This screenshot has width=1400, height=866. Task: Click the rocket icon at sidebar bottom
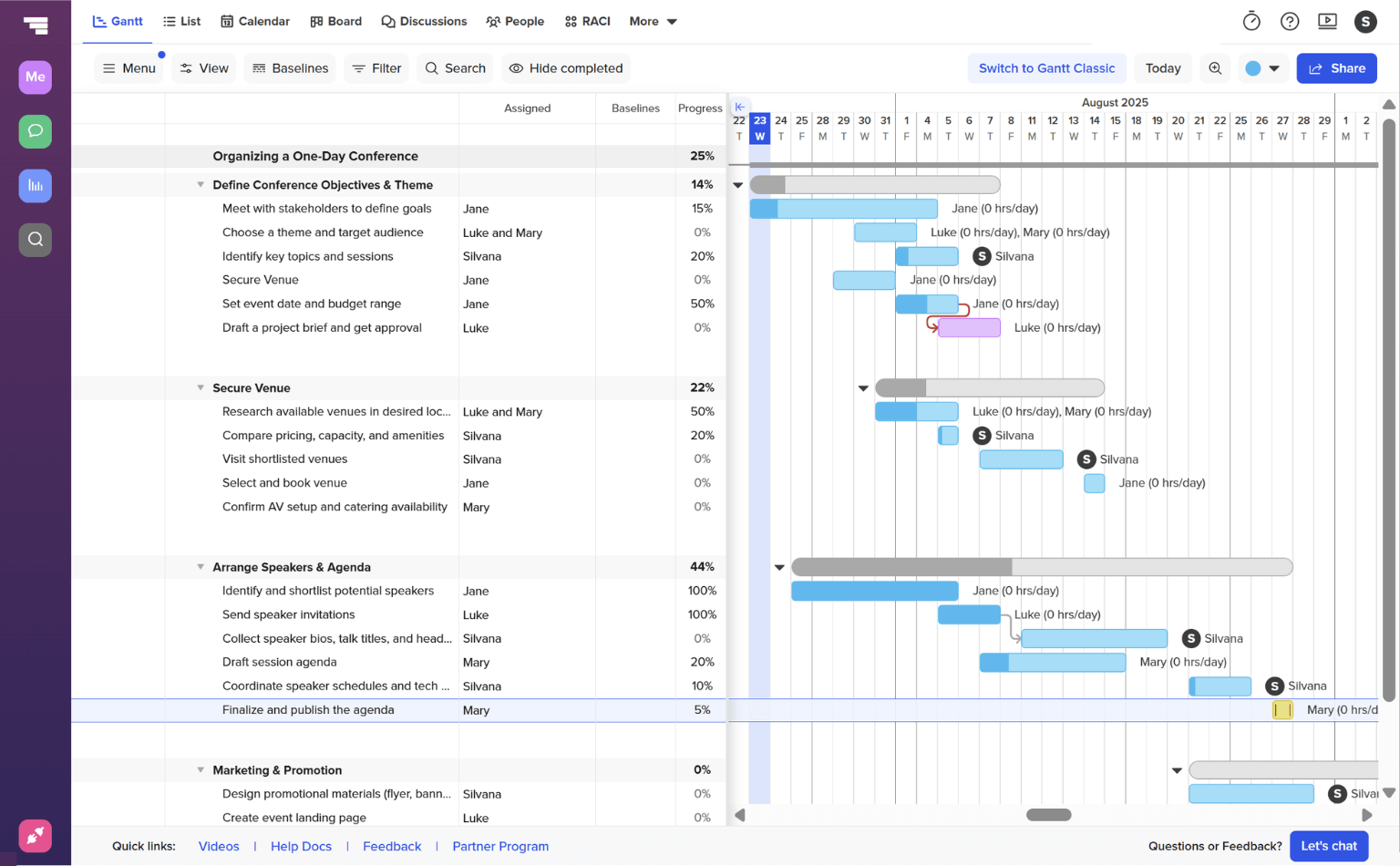click(35, 836)
